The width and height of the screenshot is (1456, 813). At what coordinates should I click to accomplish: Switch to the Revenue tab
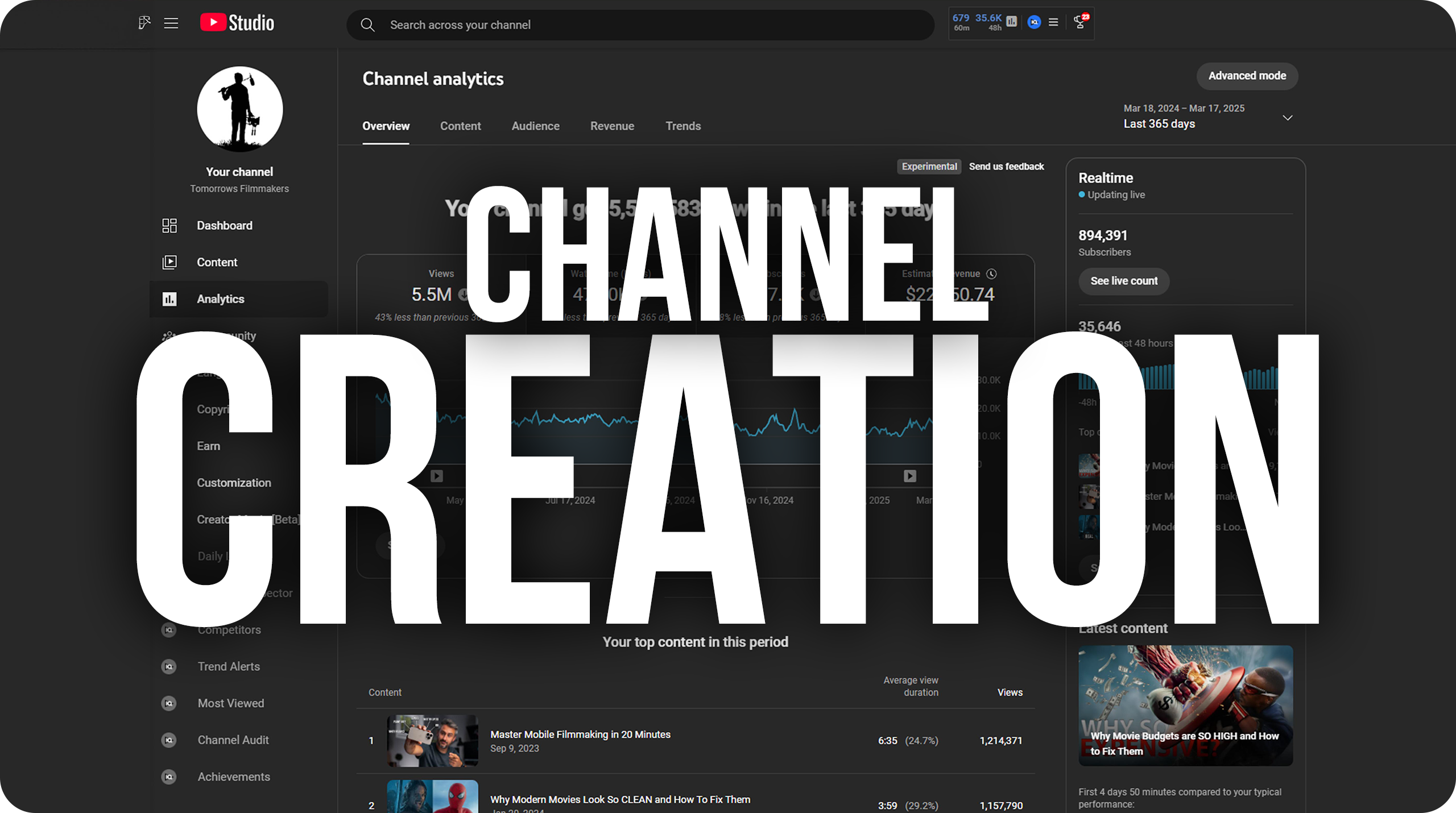pyautogui.click(x=612, y=126)
